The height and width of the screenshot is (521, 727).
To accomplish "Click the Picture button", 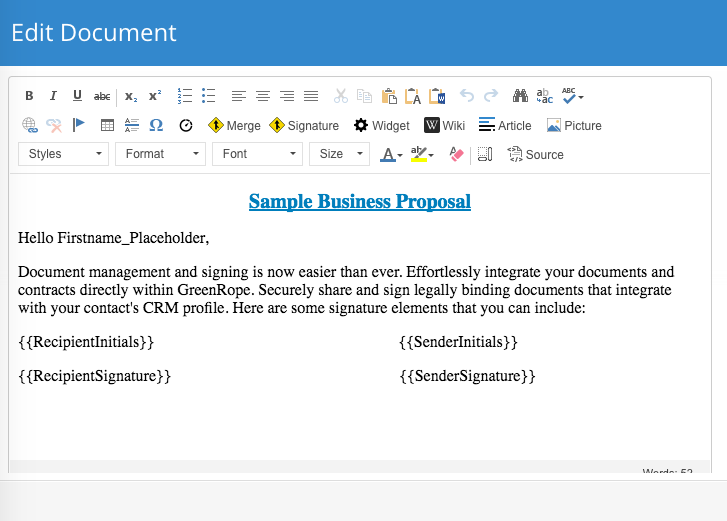I will point(574,125).
